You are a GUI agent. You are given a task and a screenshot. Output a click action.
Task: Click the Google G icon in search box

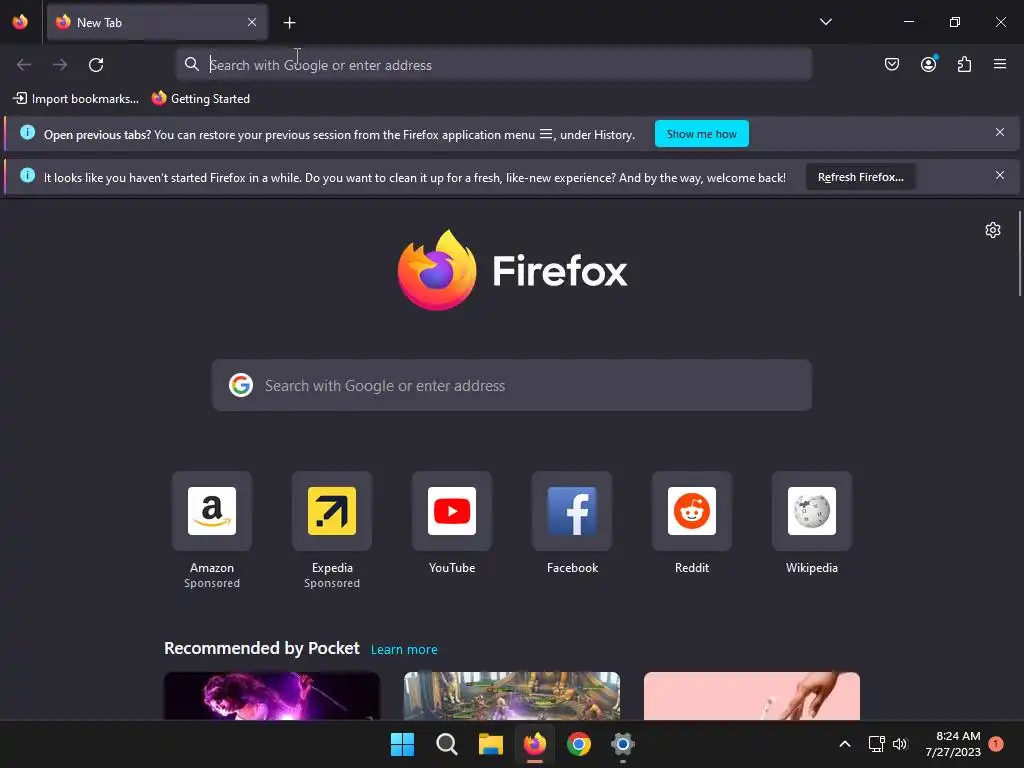(241, 385)
